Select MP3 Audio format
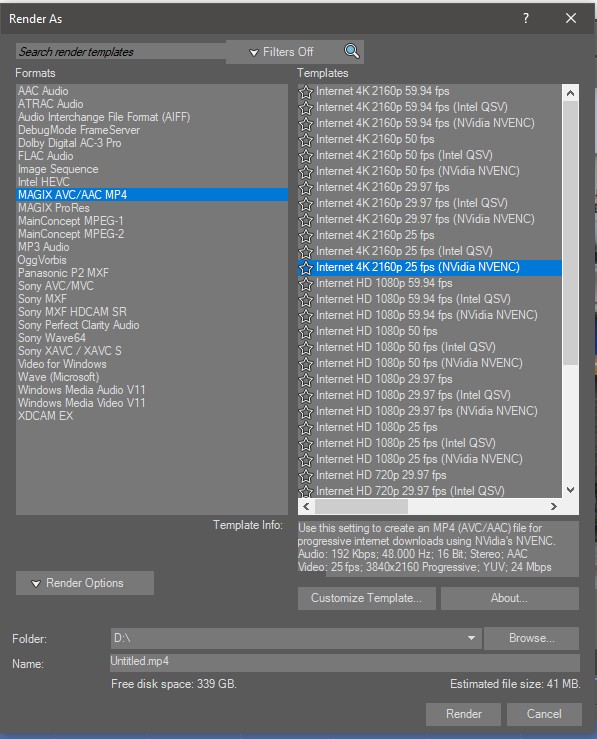 tap(152, 247)
